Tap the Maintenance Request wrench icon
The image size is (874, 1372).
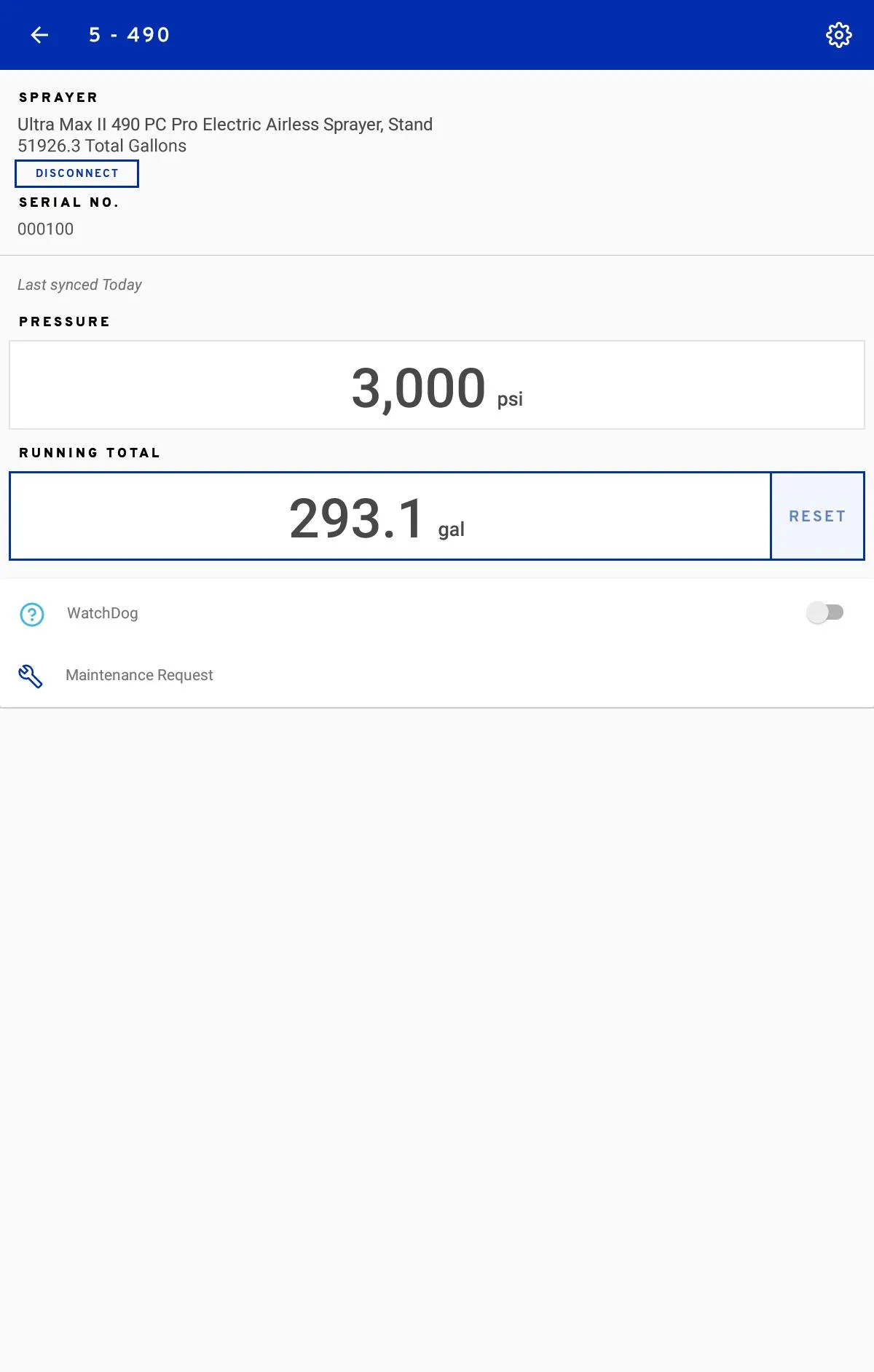click(31, 676)
